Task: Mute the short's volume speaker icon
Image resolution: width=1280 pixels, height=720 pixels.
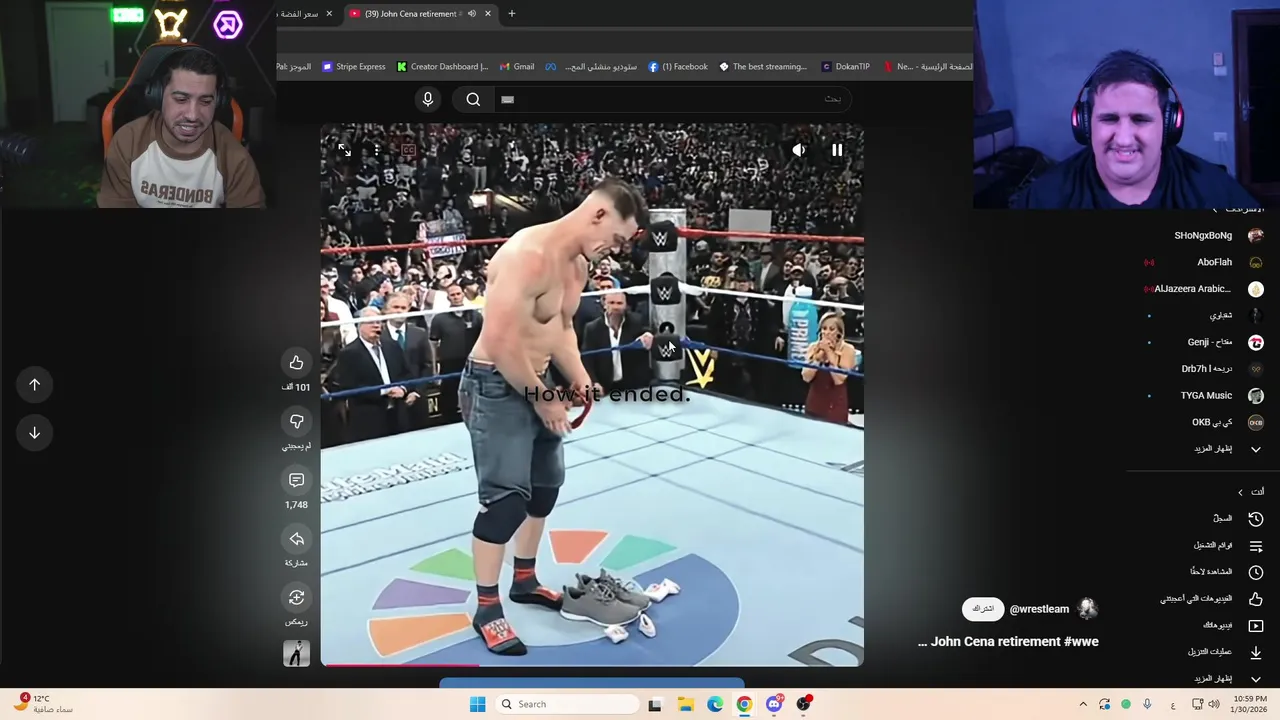Action: 798,150
